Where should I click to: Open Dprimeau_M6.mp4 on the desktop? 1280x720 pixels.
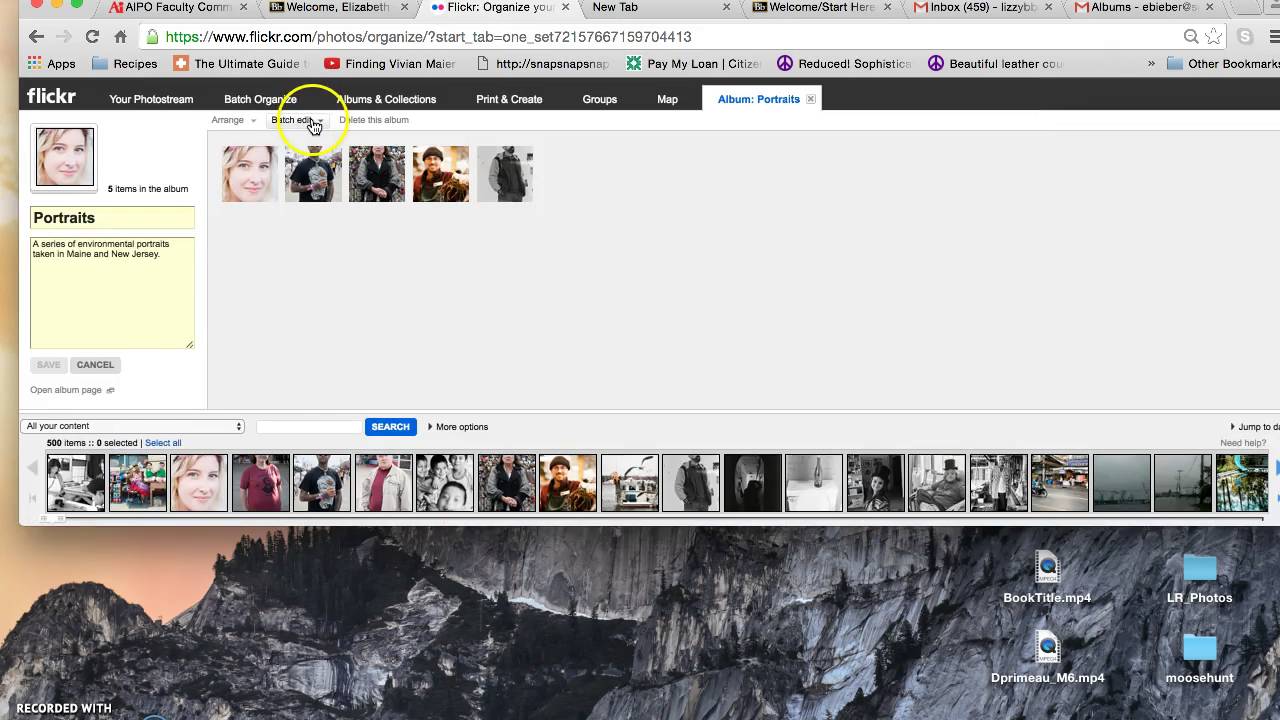pos(1047,657)
